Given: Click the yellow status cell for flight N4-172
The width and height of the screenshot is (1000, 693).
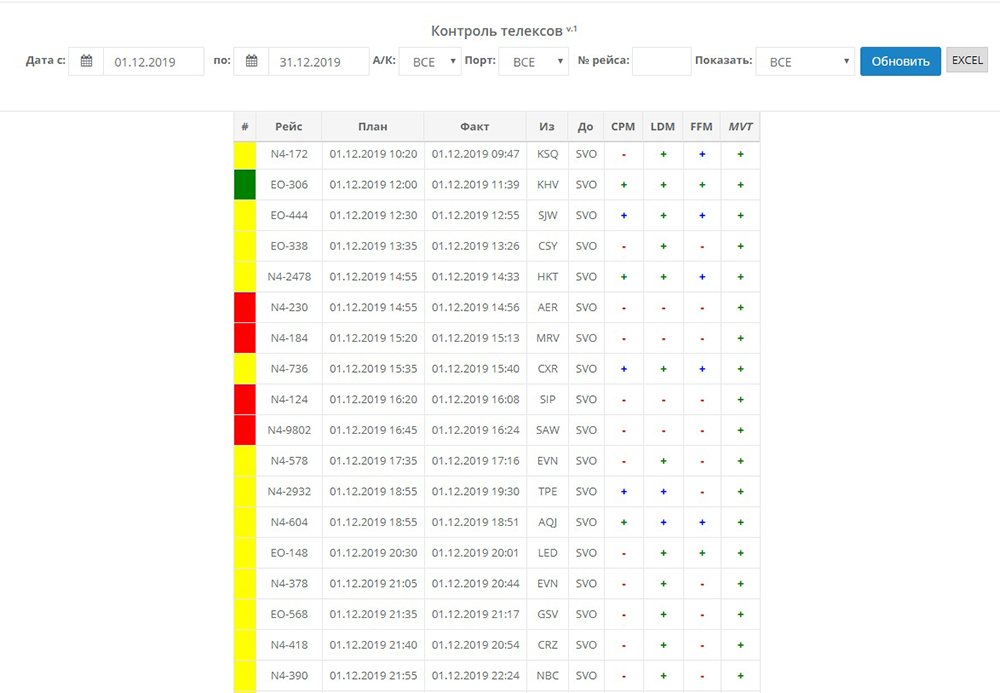Looking at the screenshot, I should click(x=245, y=155).
